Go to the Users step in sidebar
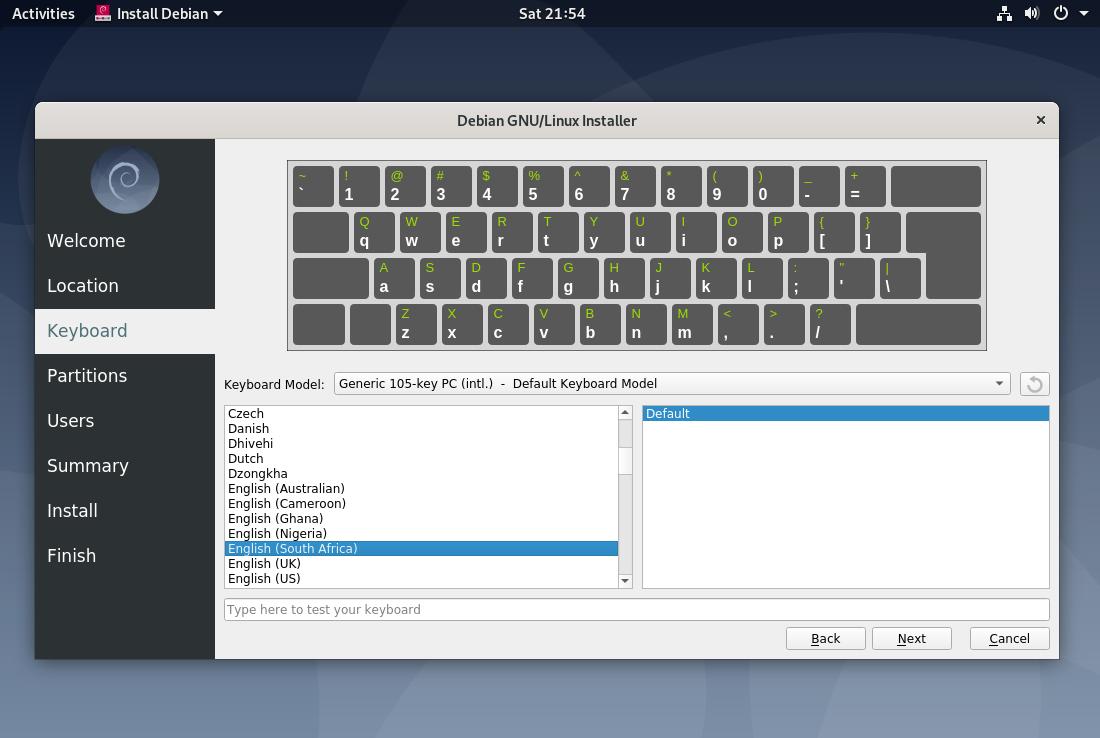Image resolution: width=1100 pixels, height=738 pixels. (125, 420)
